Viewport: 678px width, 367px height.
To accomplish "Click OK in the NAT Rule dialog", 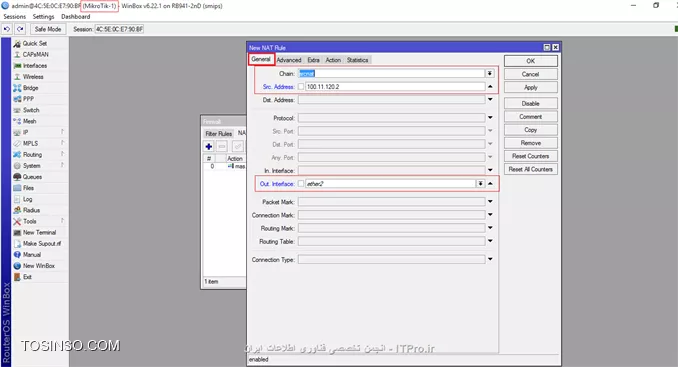I will 531,61.
